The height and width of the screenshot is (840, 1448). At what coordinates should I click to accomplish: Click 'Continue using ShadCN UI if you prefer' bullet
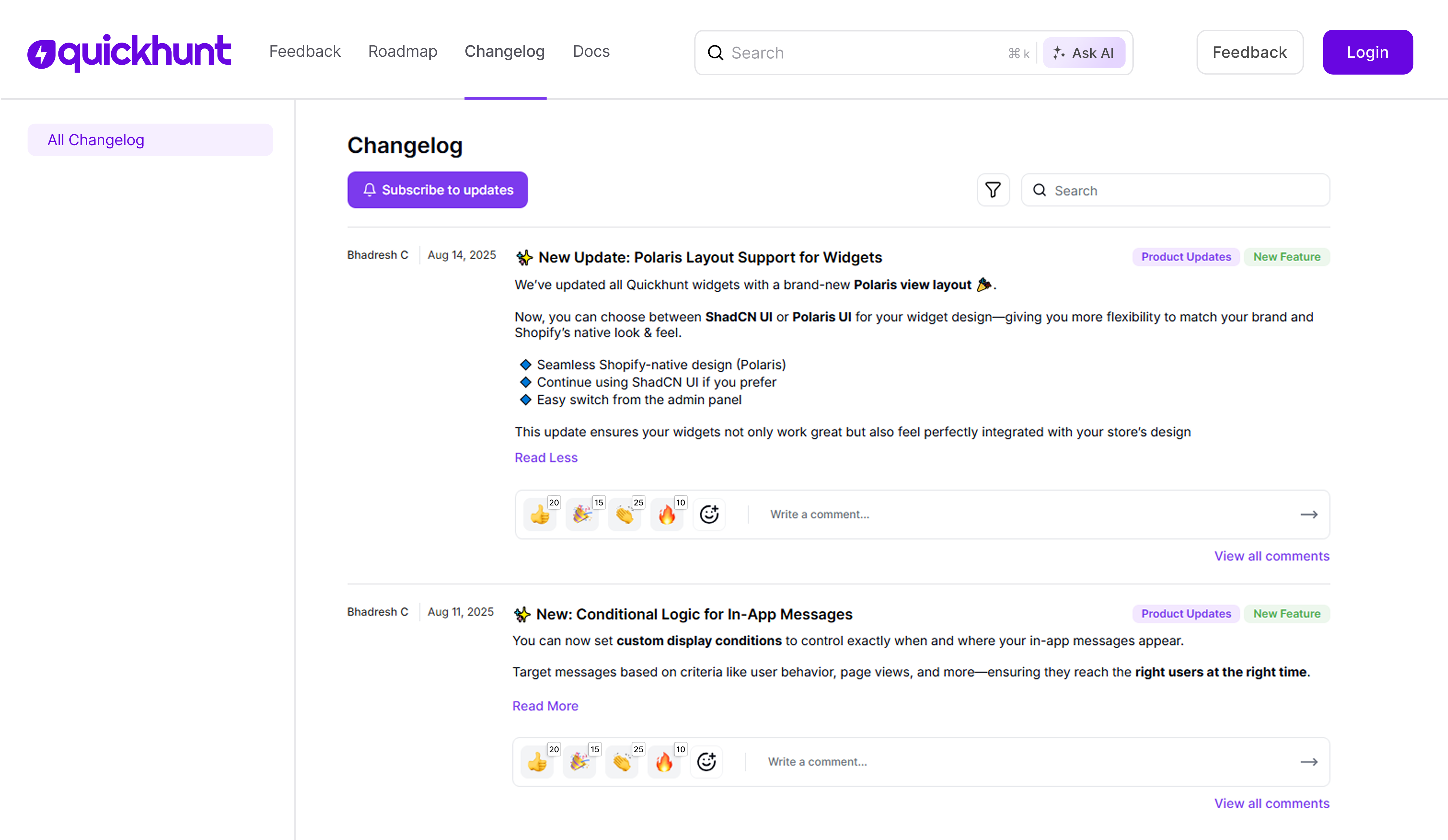(656, 382)
